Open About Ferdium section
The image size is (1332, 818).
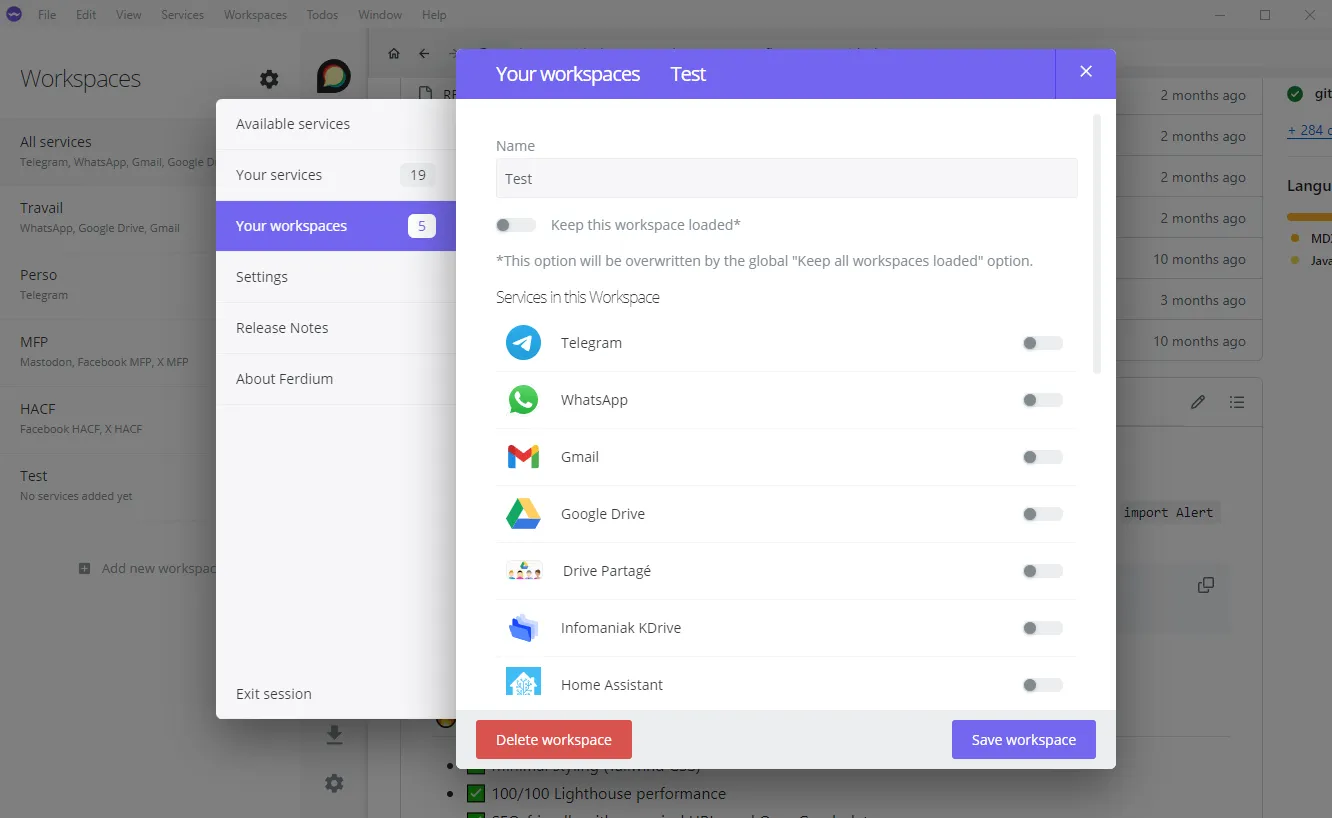coord(336,379)
